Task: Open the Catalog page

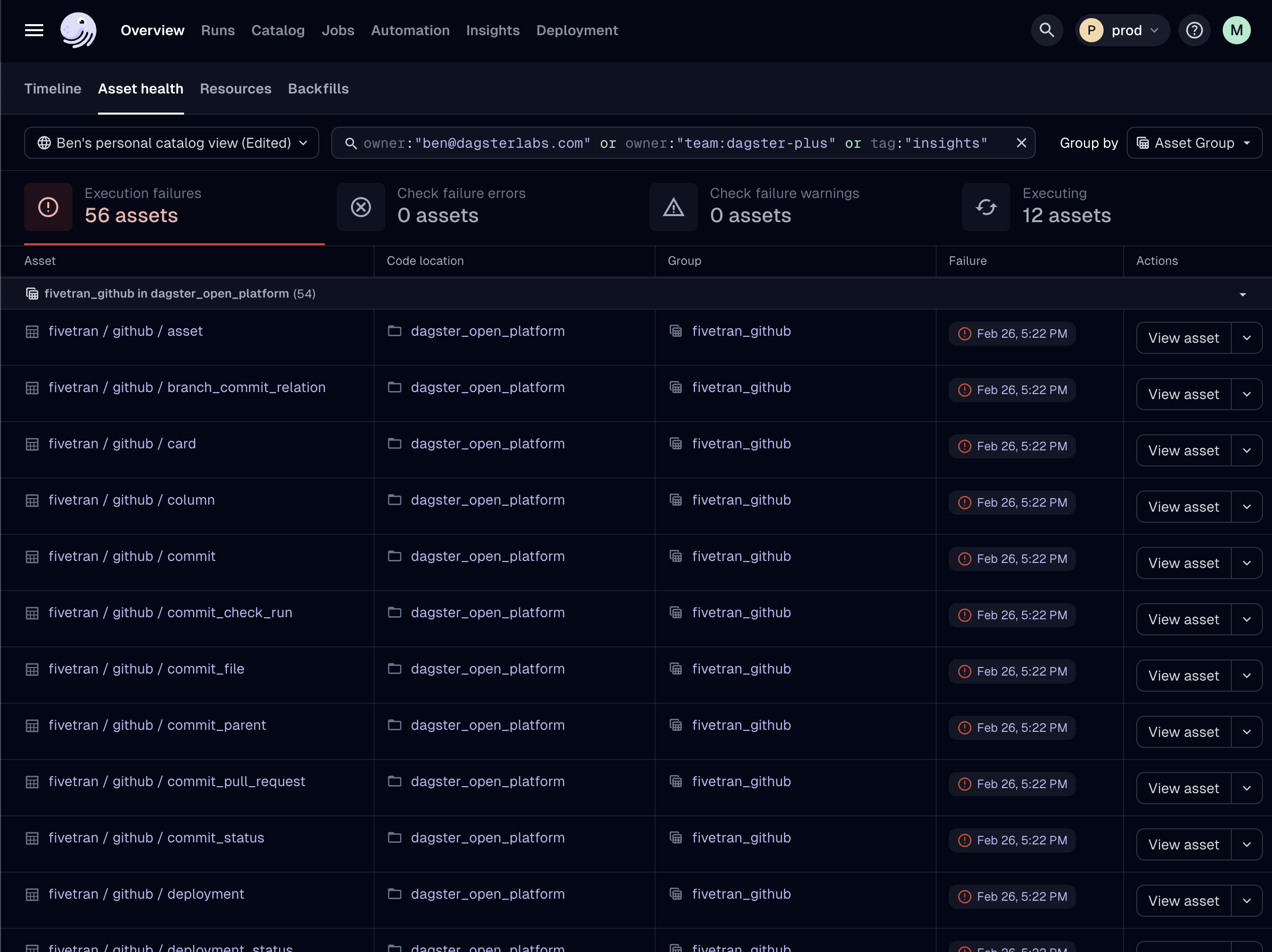Action: (x=278, y=31)
